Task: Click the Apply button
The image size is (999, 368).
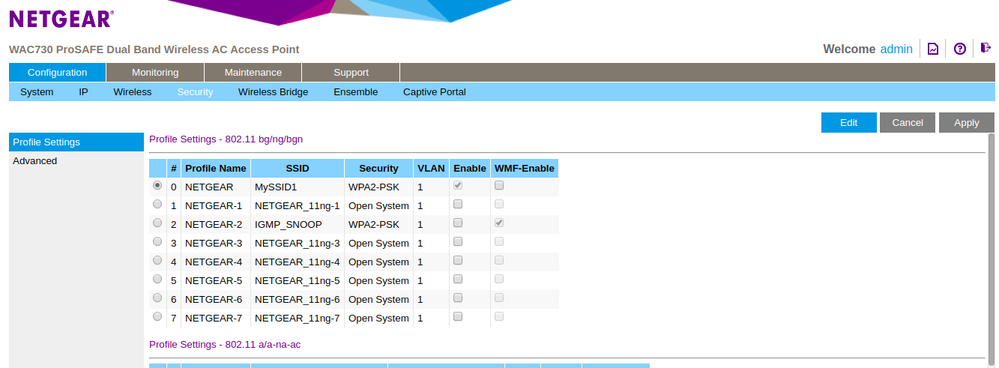Action: click(967, 123)
